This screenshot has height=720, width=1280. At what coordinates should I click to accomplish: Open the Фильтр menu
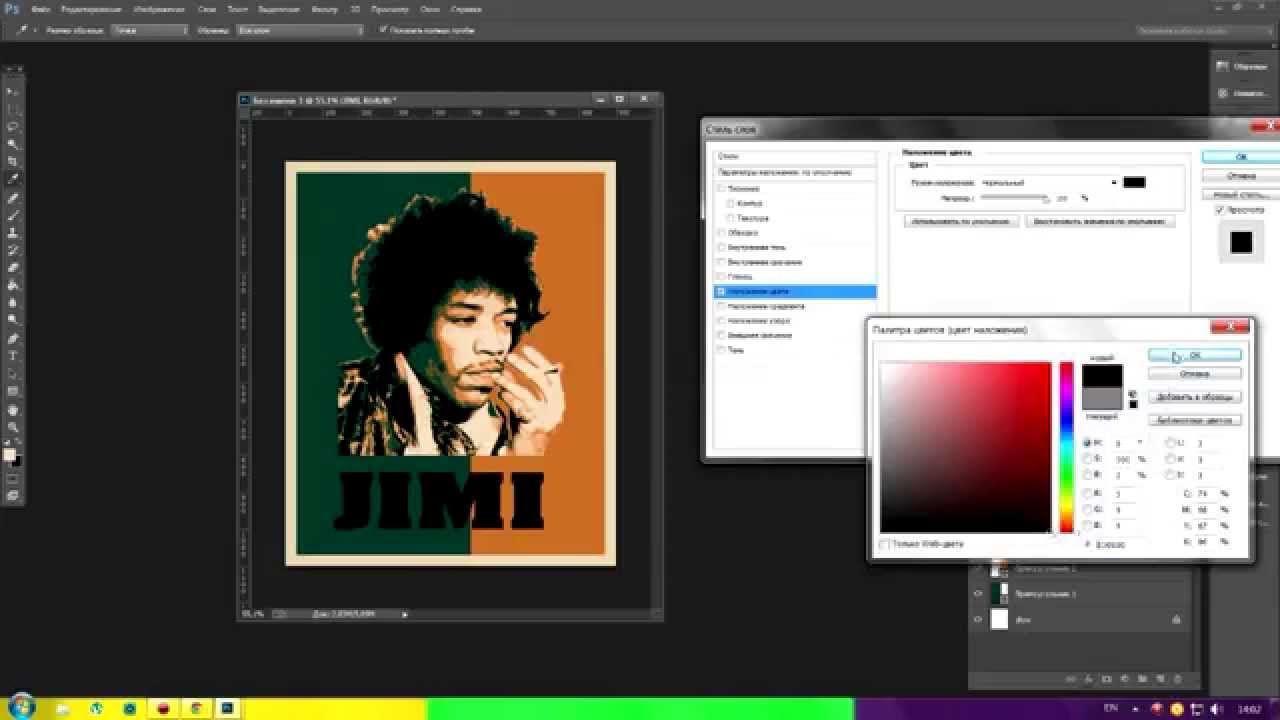[x=324, y=9]
